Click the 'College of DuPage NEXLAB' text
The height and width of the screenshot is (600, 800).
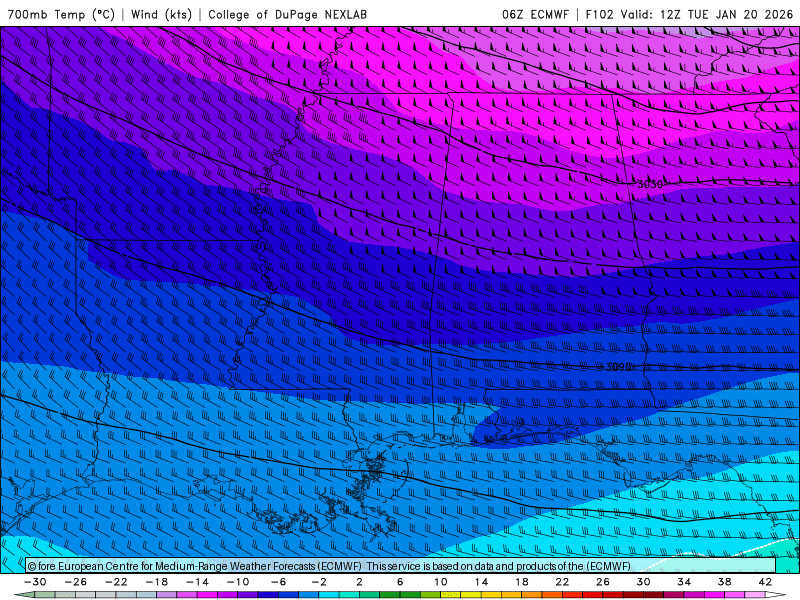point(287,14)
